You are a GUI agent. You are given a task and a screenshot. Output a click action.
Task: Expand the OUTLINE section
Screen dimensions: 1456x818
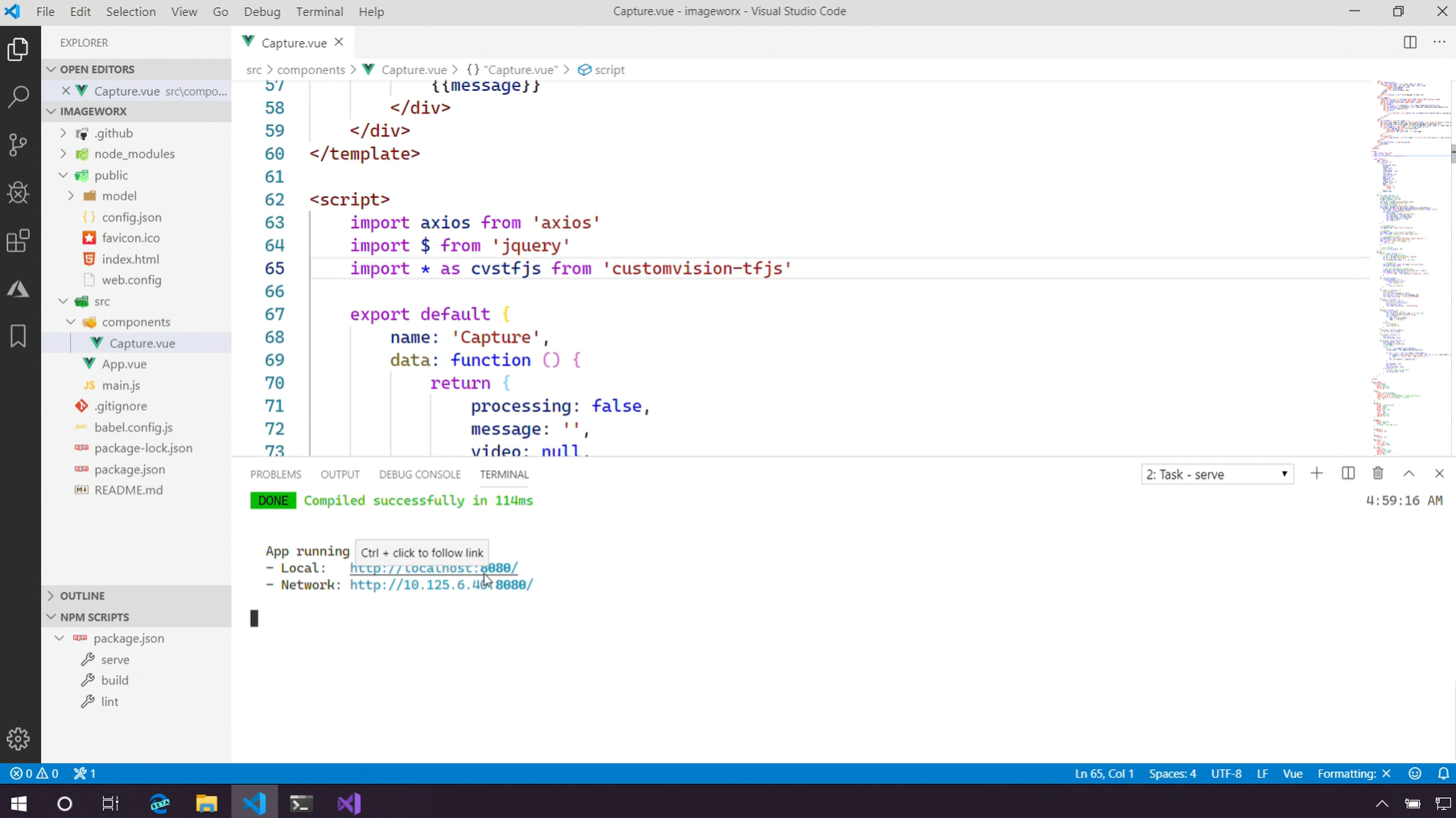tap(82, 596)
